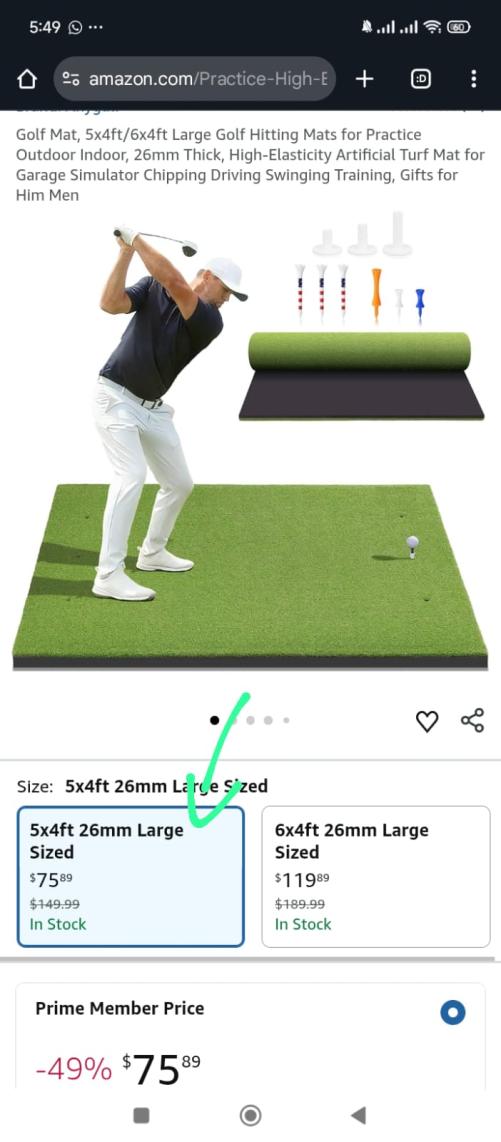
Task: Open Chrome three-dot menu
Action: [474, 79]
